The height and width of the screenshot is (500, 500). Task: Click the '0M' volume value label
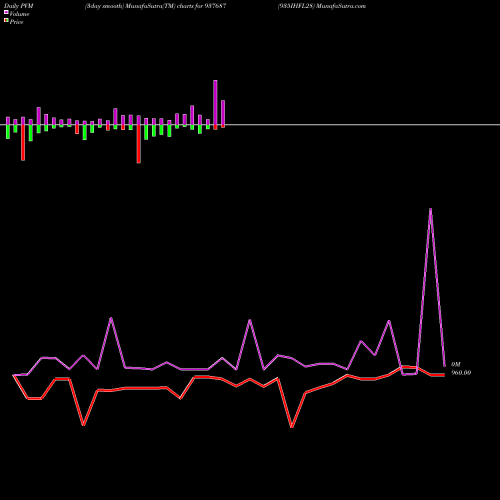(456, 365)
